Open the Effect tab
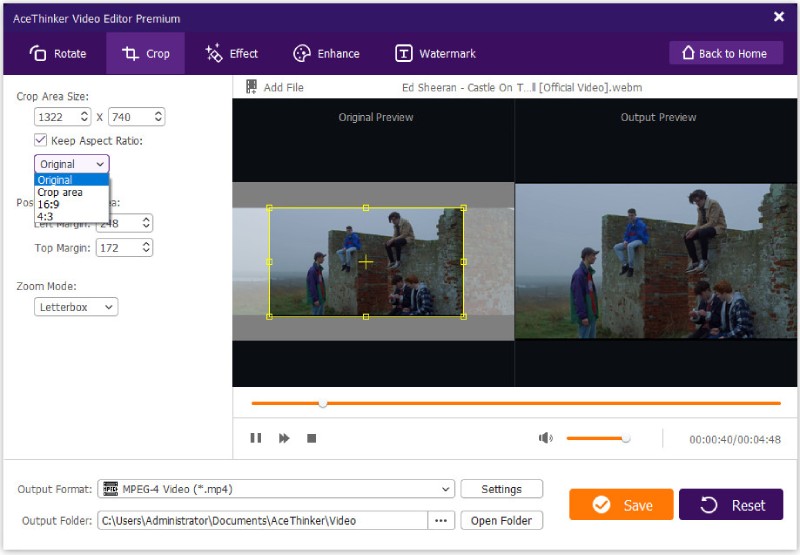This screenshot has height=555, width=800. [231, 54]
